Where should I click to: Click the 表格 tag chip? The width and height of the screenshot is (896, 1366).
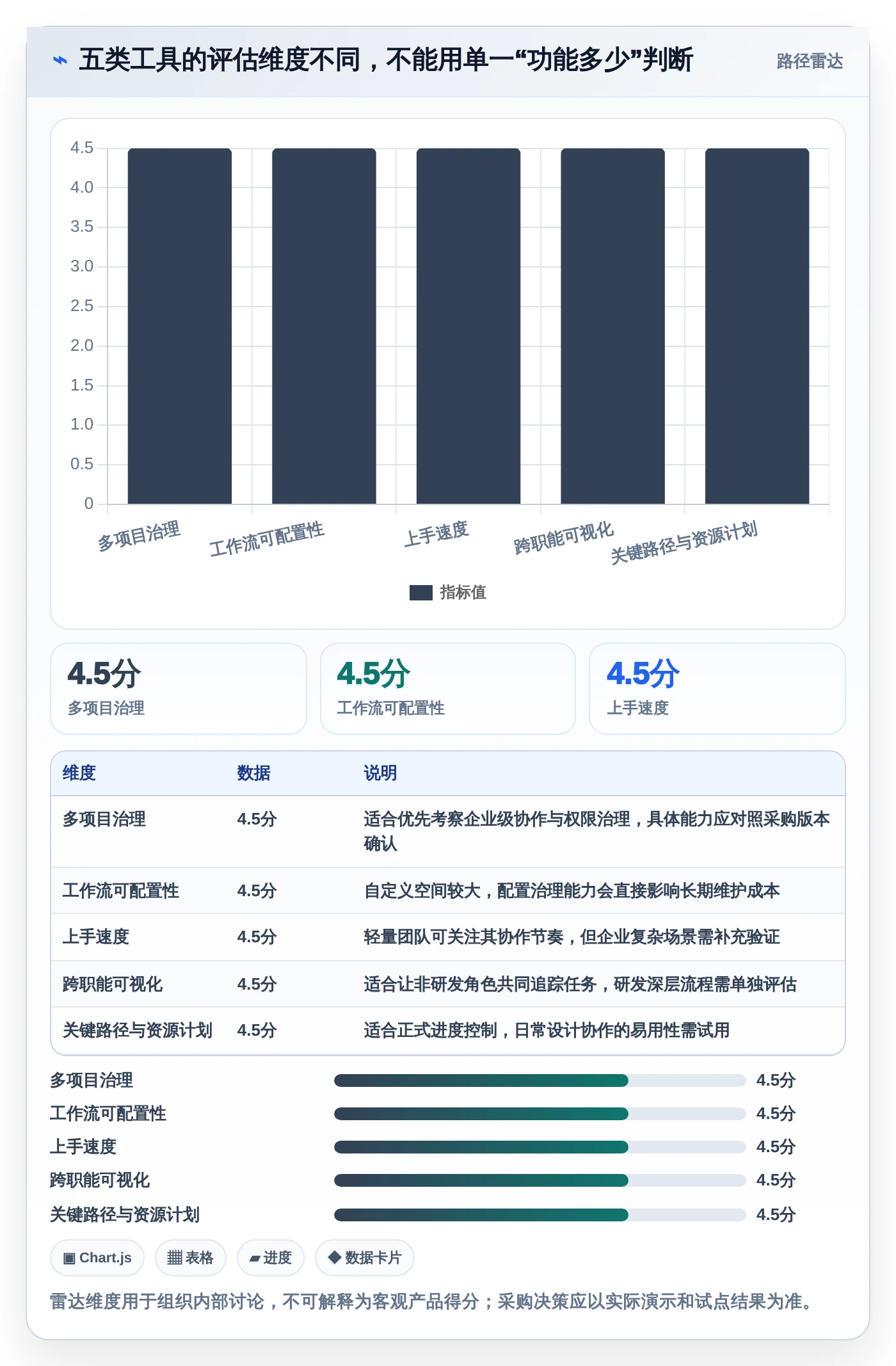point(191,1258)
